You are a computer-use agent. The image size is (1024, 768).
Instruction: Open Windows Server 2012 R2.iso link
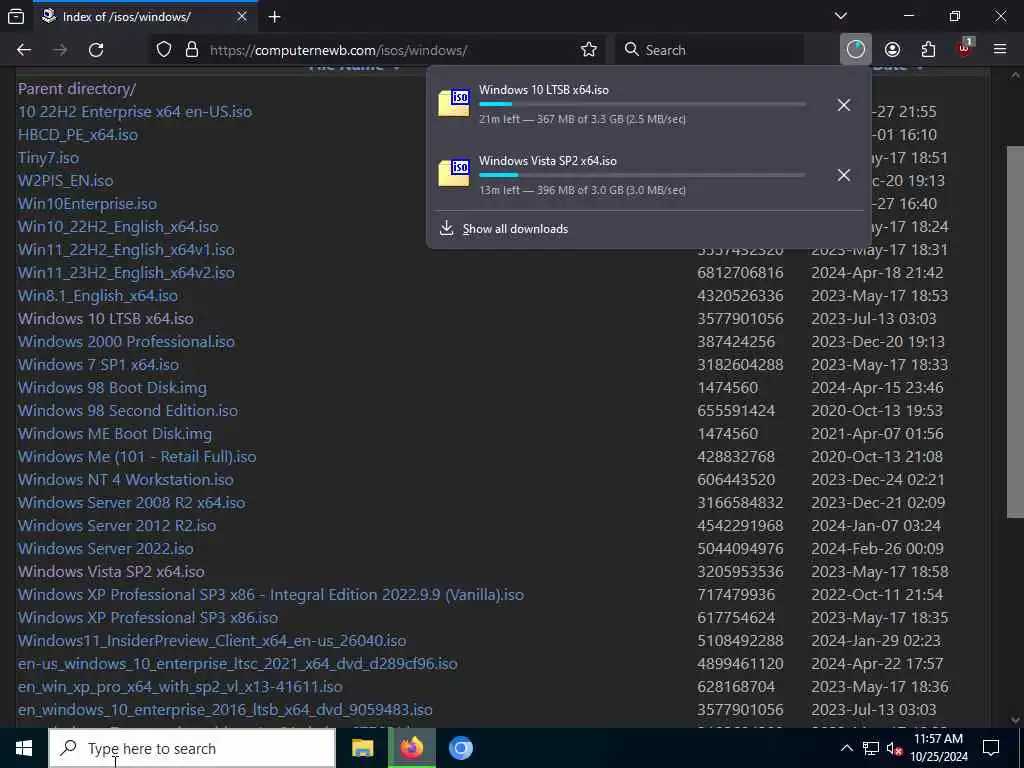[x=117, y=525]
